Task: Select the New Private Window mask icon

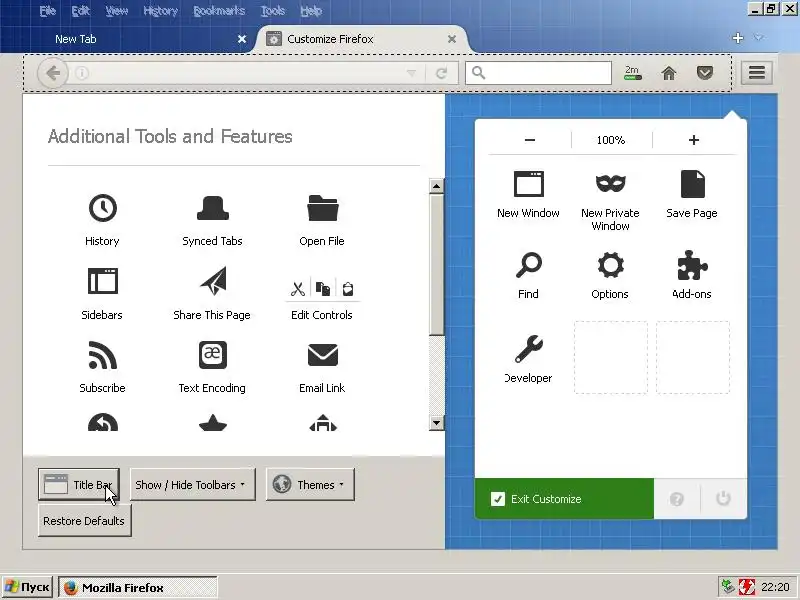Action: click(x=610, y=183)
